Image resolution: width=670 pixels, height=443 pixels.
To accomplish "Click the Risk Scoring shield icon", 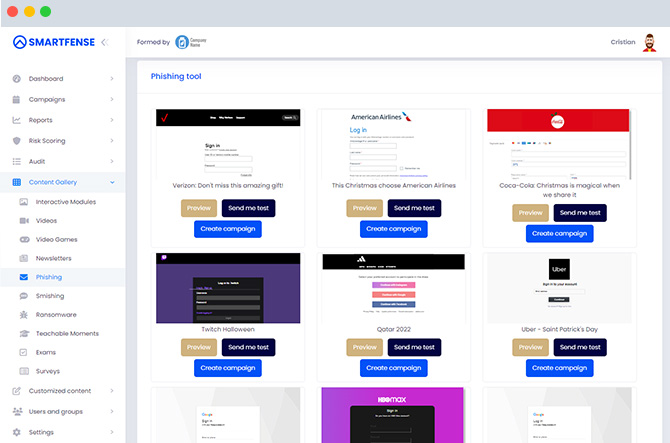I will [x=17, y=141].
